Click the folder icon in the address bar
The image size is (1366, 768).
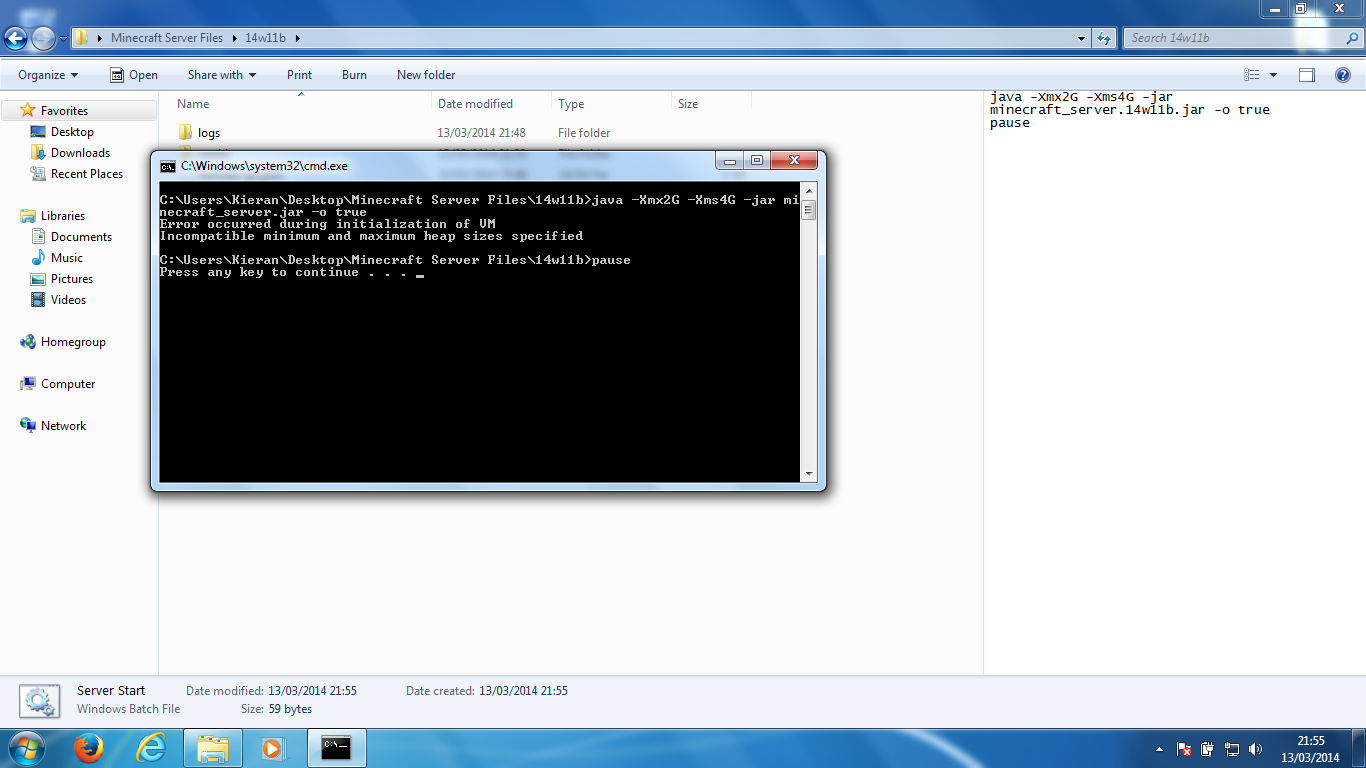click(x=82, y=38)
